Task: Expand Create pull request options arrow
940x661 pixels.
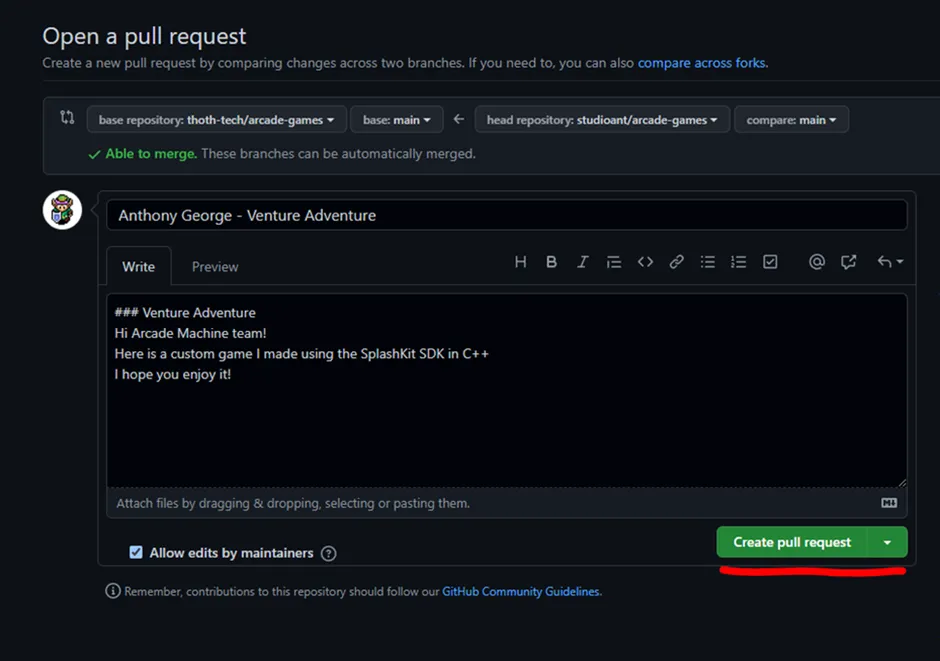Action: point(888,542)
